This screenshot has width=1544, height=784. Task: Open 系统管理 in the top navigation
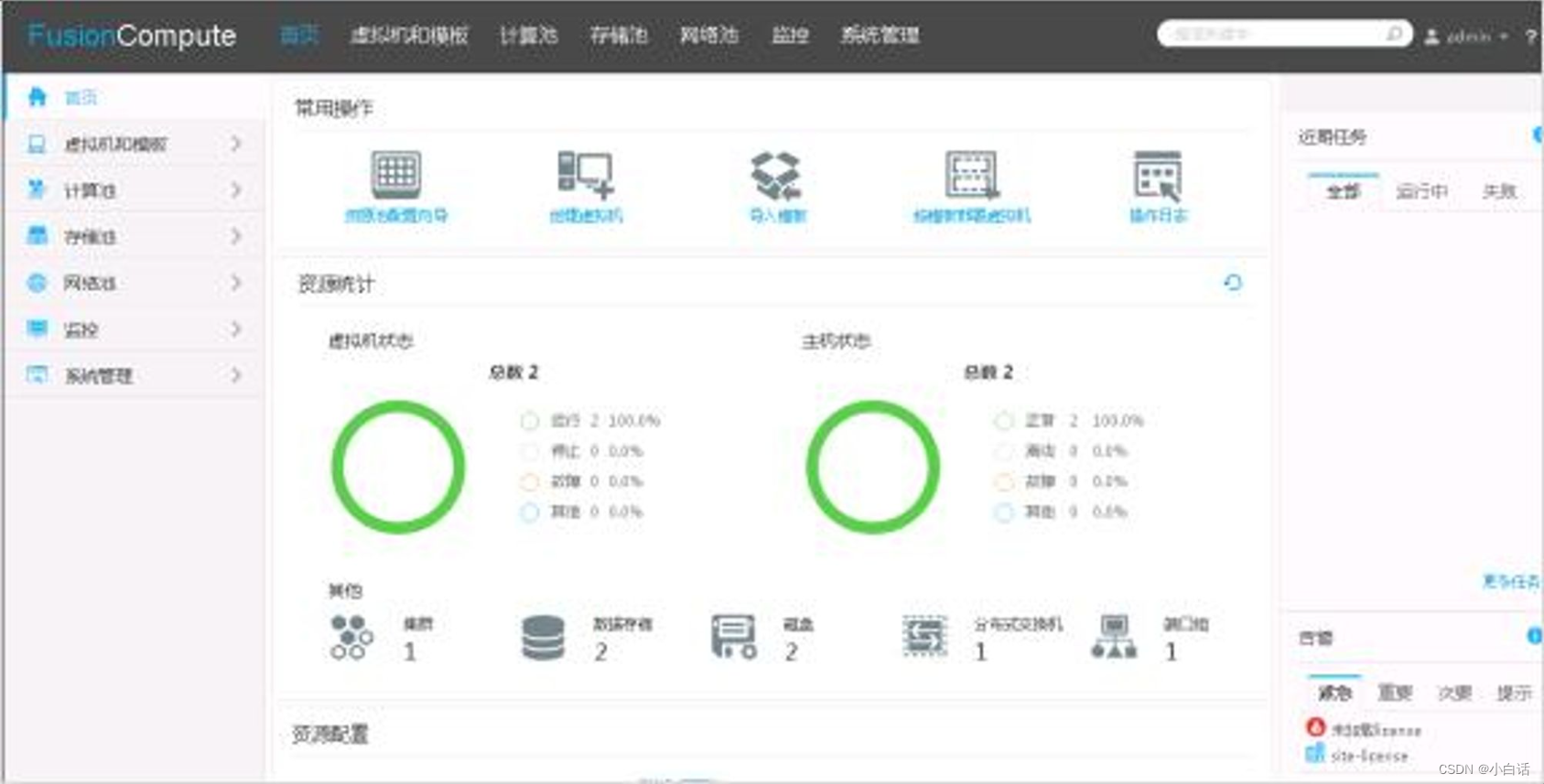880,35
